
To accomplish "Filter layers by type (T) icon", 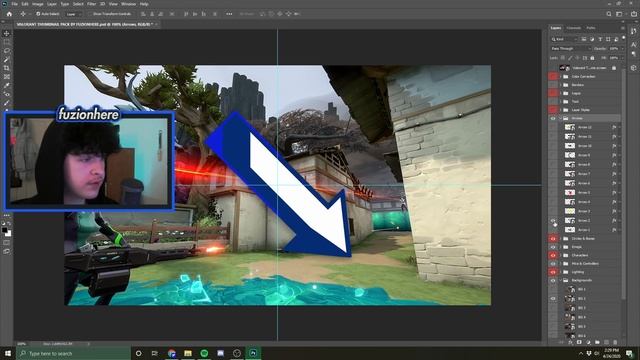I will point(600,39).
